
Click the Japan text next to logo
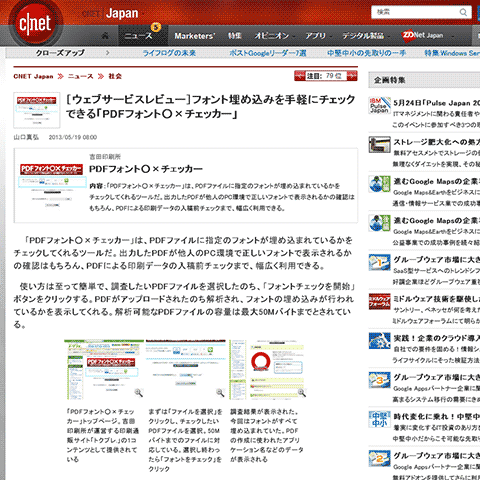tap(122, 13)
